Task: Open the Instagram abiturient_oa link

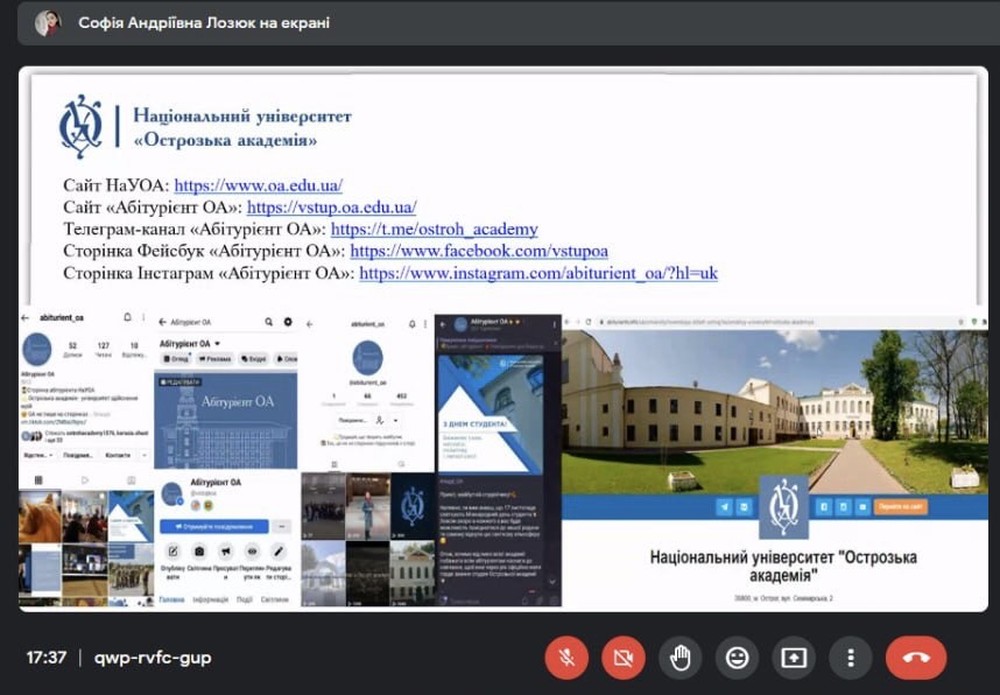Action: pos(538,273)
